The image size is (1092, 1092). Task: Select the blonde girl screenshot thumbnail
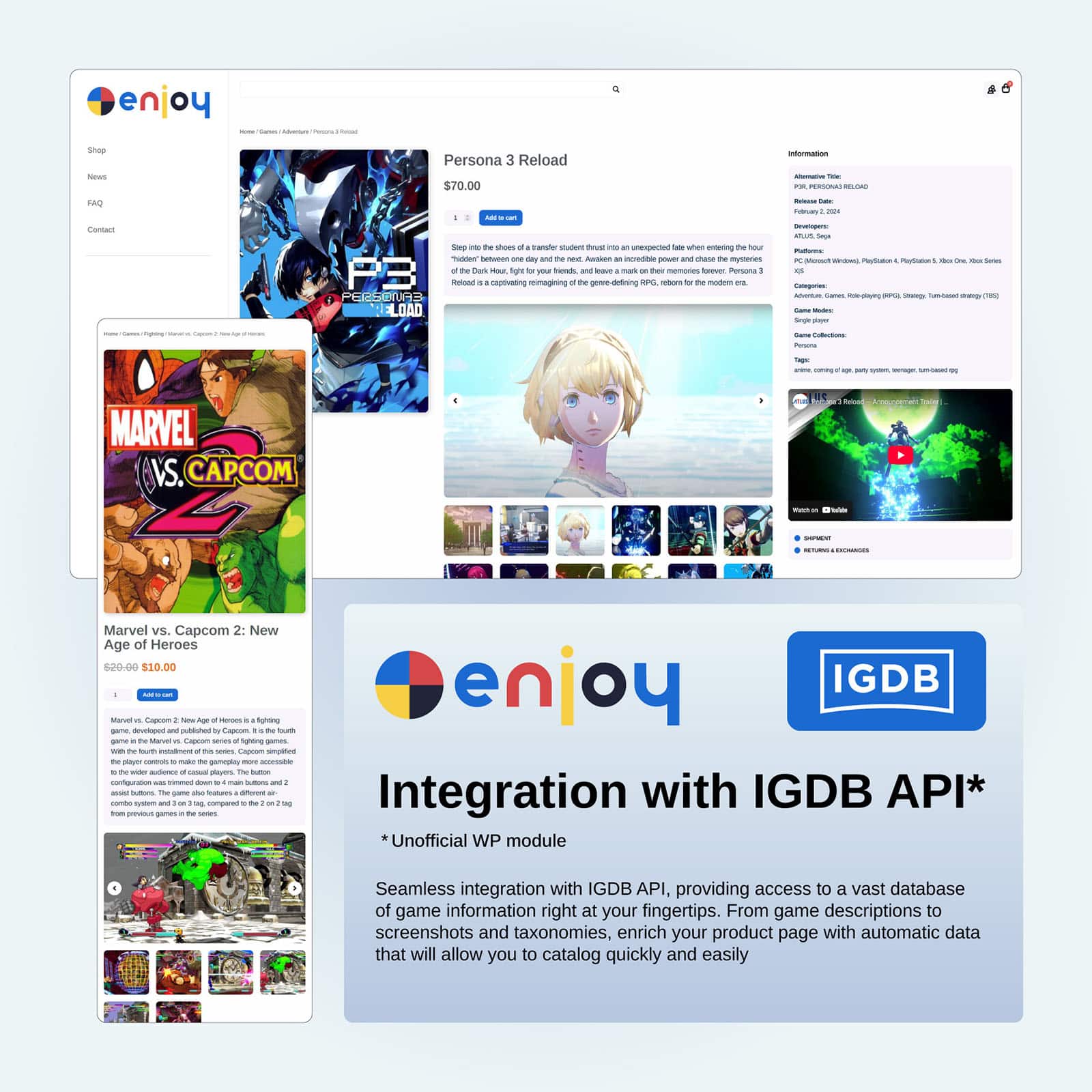(x=580, y=530)
